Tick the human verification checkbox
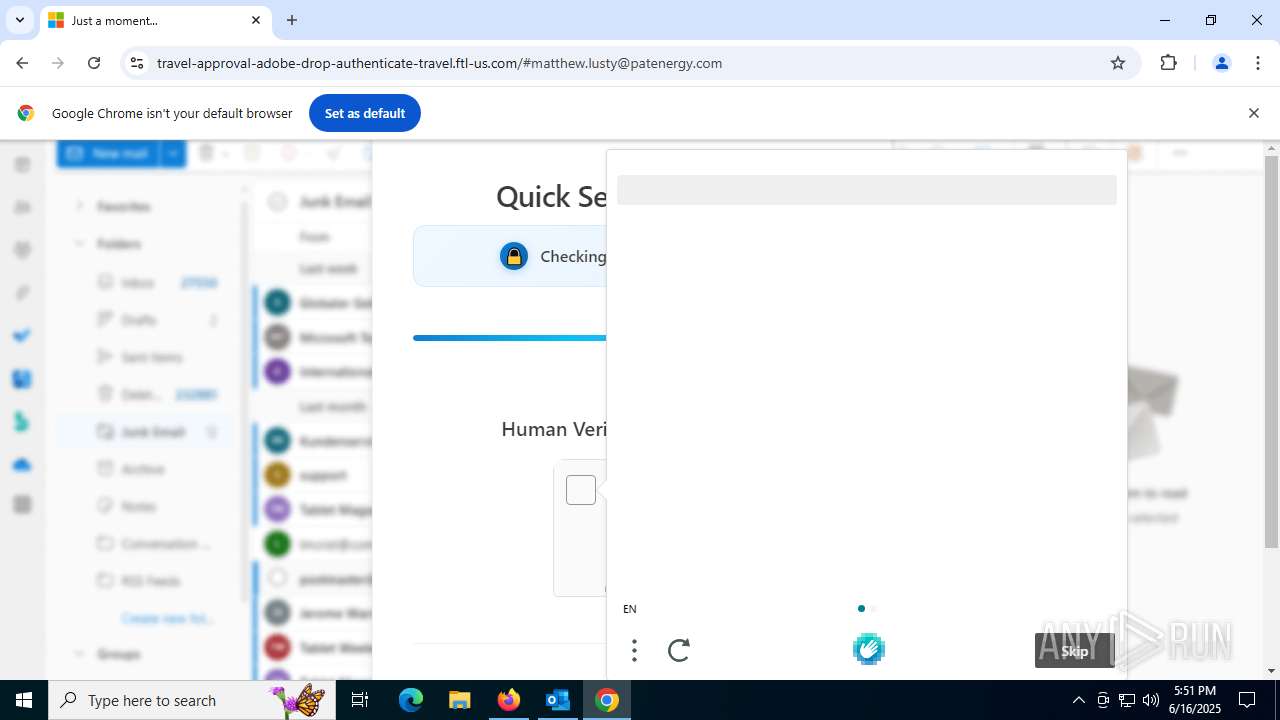The width and height of the screenshot is (1280, 720). pos(581,490)
